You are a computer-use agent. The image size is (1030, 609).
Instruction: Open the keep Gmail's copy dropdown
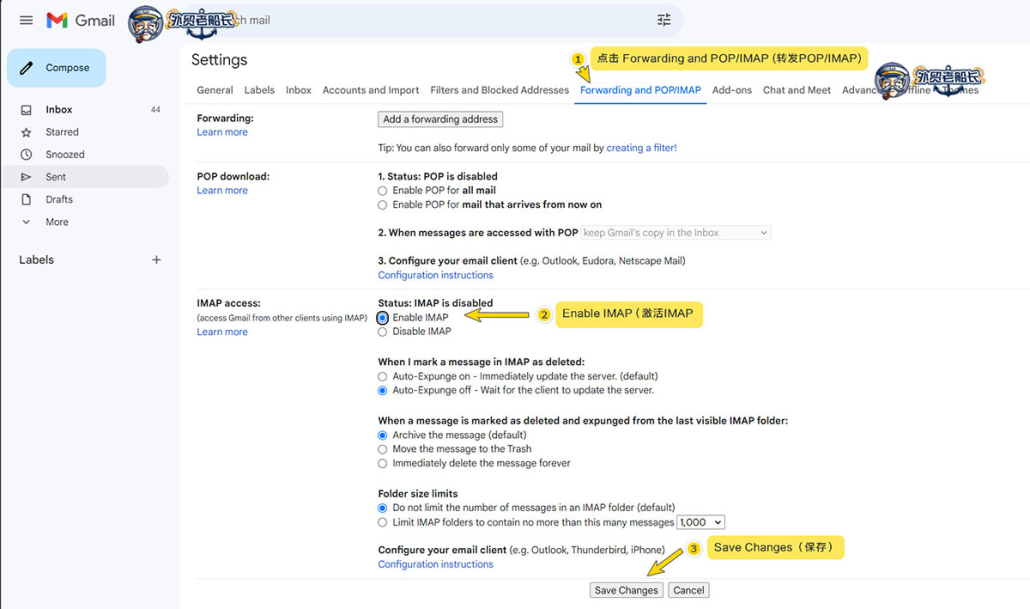pyautogui.click(x=675, y=233)
